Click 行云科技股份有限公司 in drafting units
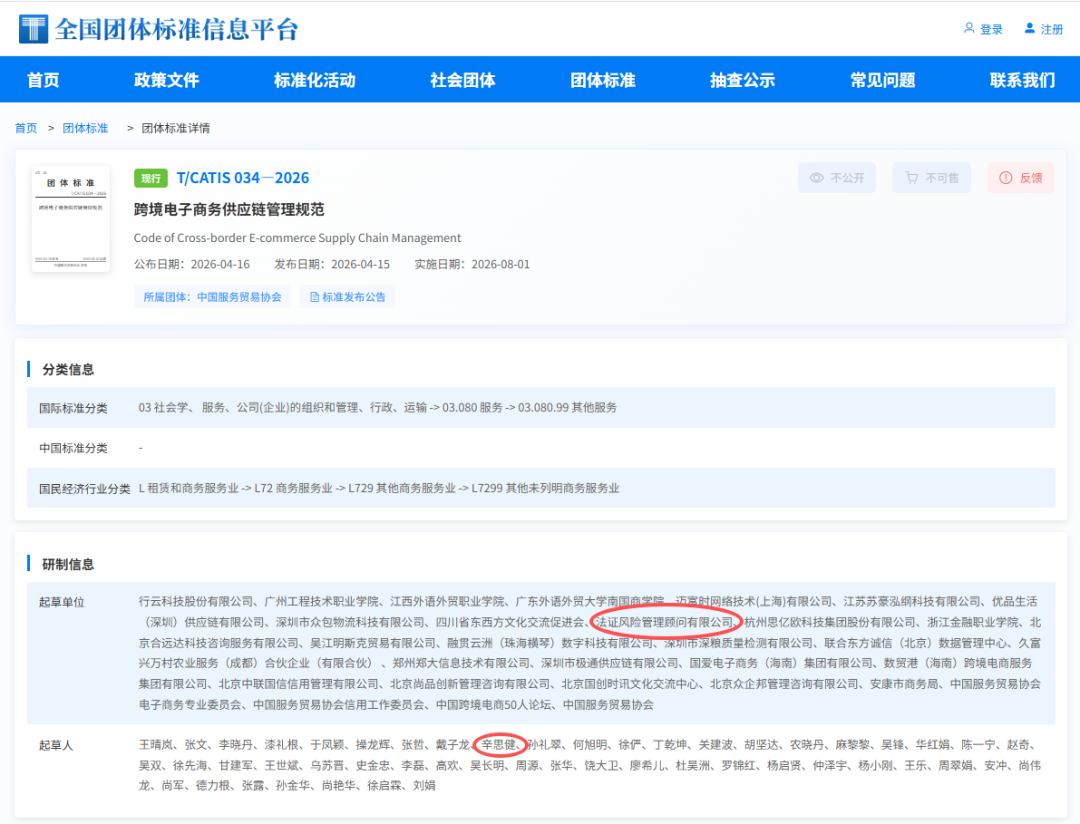The image size is (1080, 824). [196, 601]
